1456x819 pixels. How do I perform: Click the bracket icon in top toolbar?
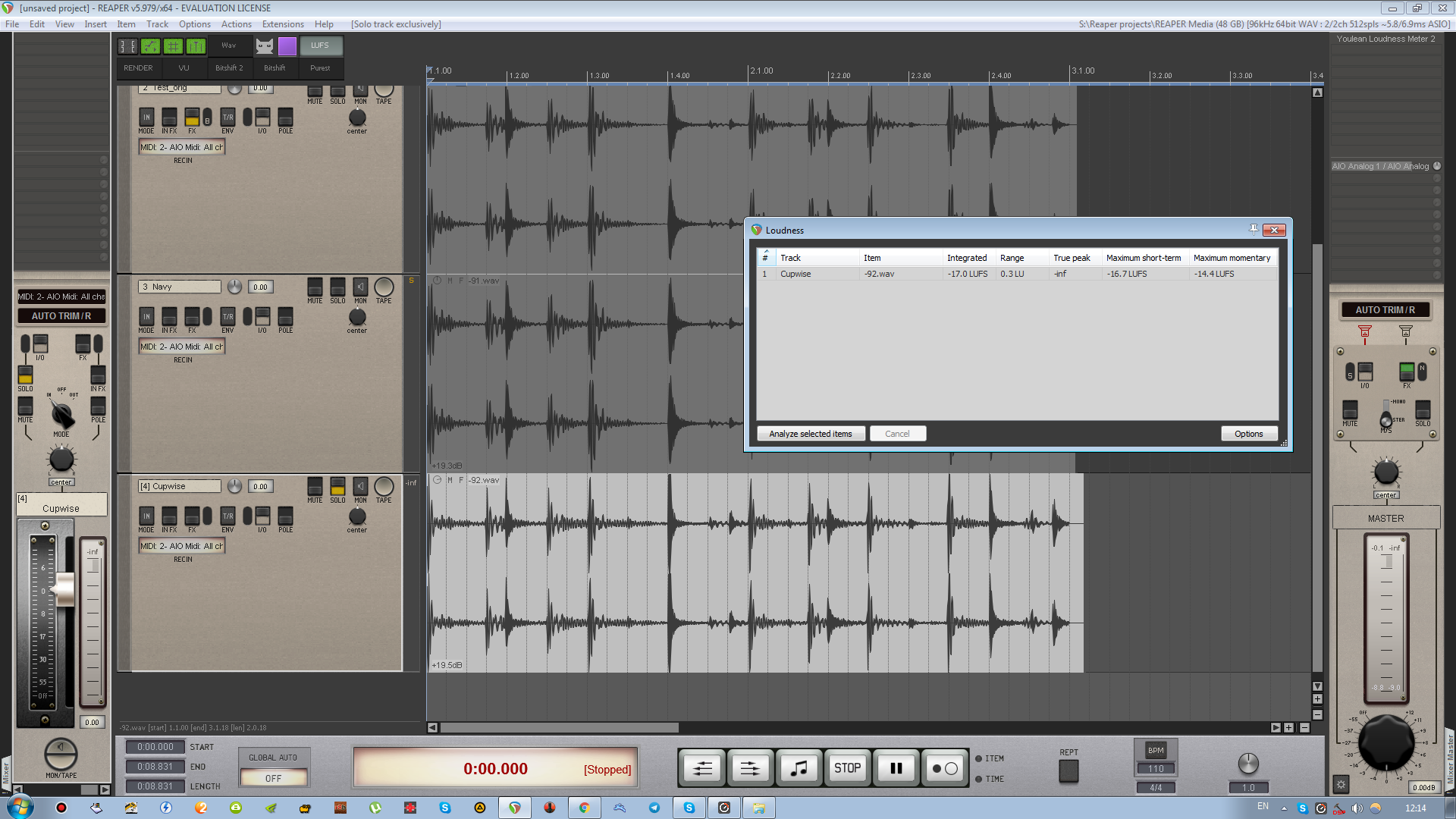(127, 46)
